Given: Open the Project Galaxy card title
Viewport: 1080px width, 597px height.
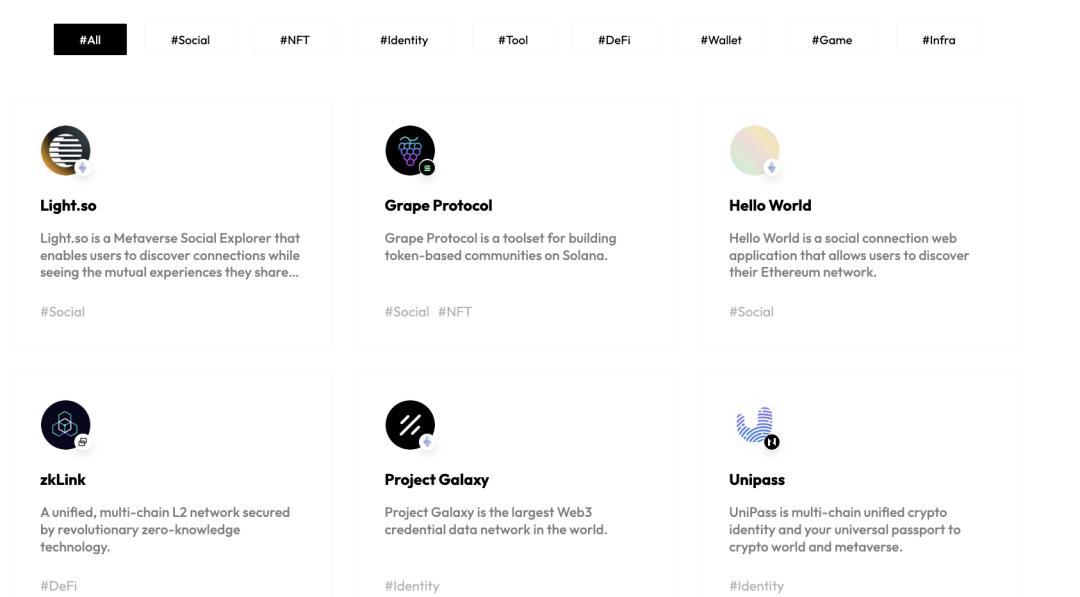Looking at the screenshot, I should pos(436,480).
